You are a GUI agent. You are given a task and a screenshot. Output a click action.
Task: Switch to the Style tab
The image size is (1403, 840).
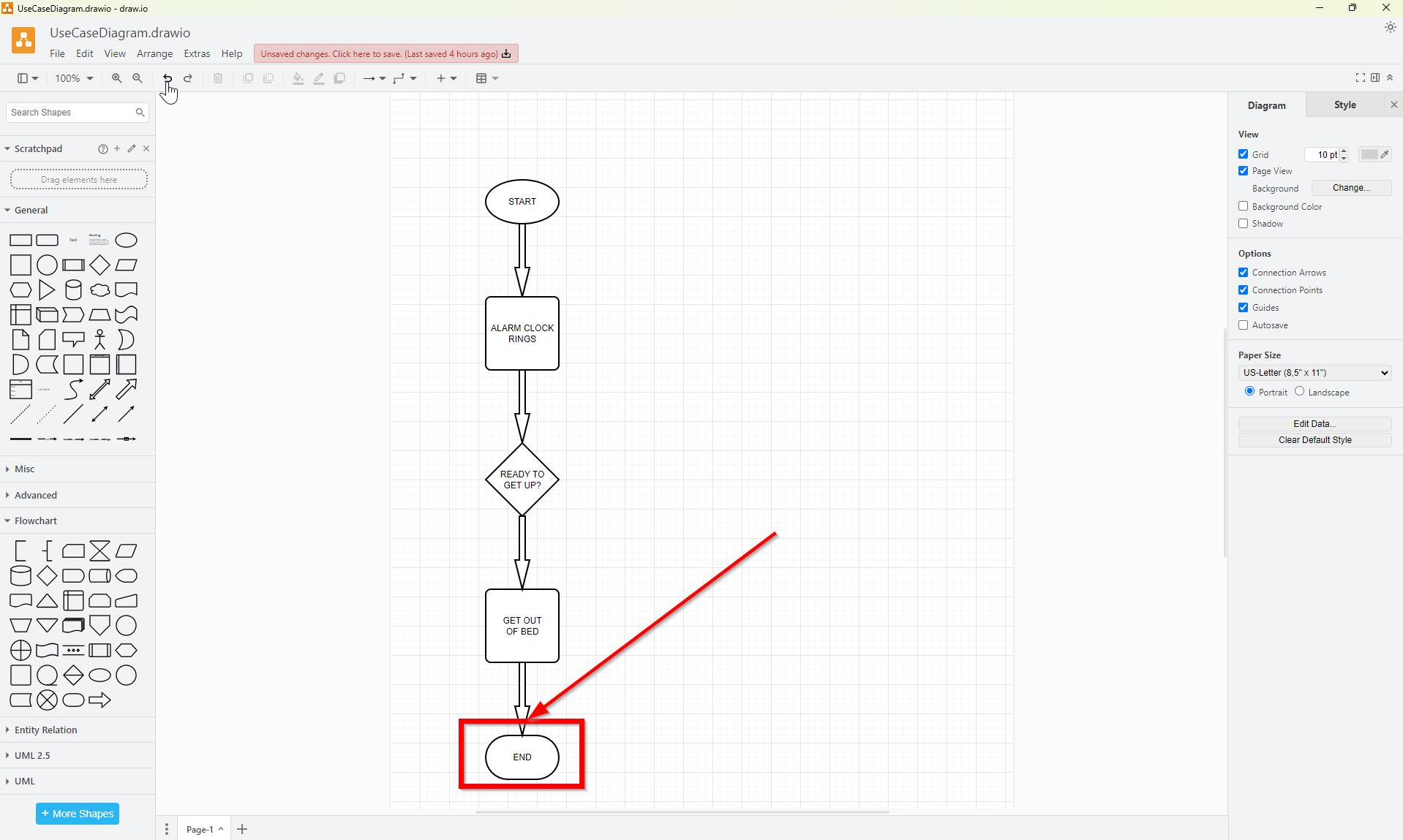[x=1344, y=105]
